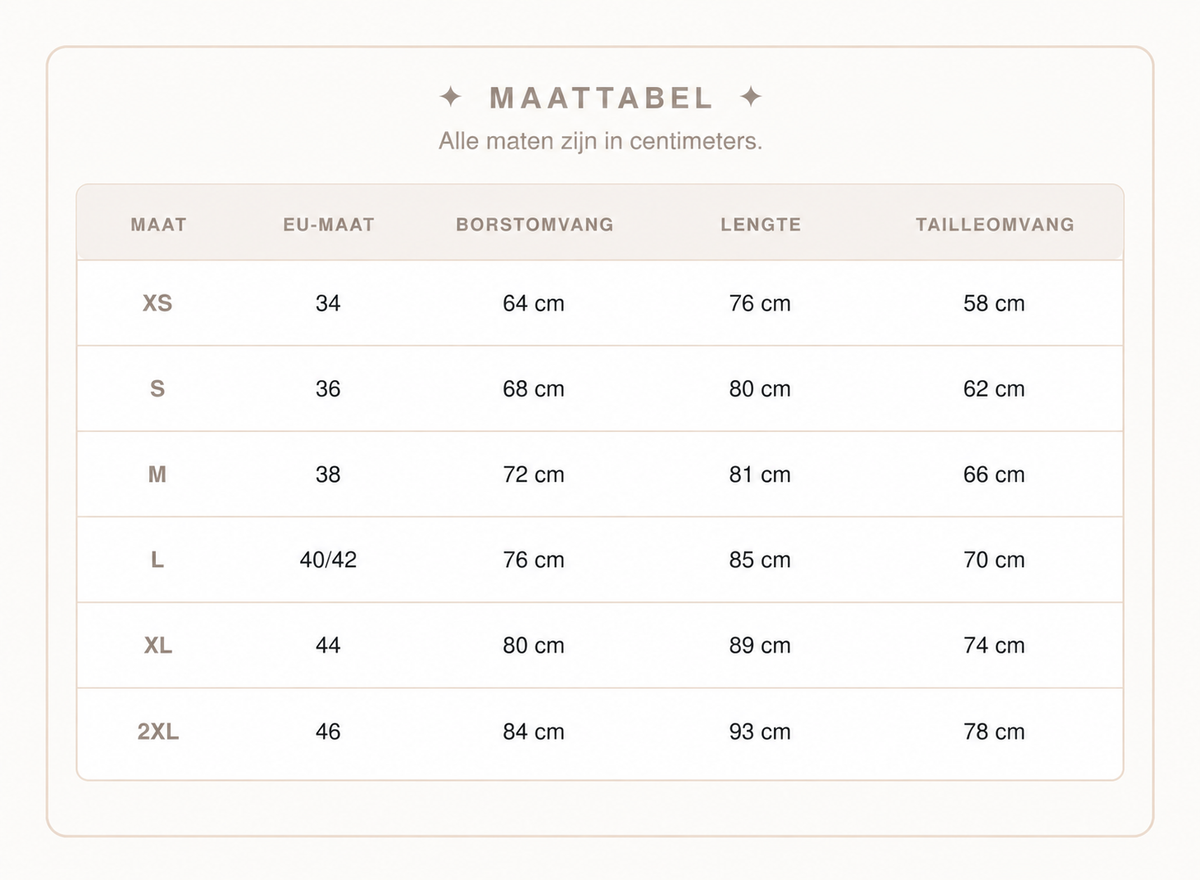
Task: Select the MAAT column header
Action: click(159, 225)
